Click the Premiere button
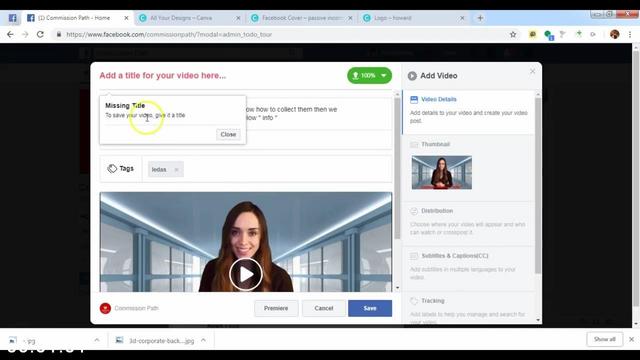The image size is (640, 360). [276, 308]
